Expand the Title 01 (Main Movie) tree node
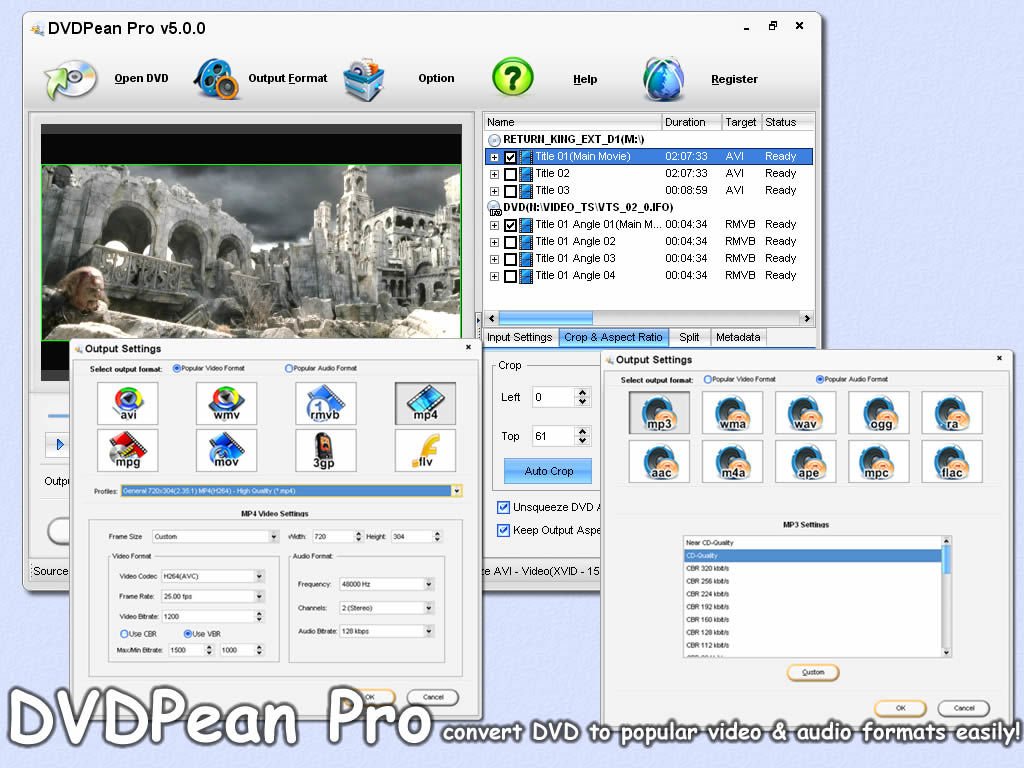Image resolution: width=1024 pixels, height=768 pixels. 494,157
